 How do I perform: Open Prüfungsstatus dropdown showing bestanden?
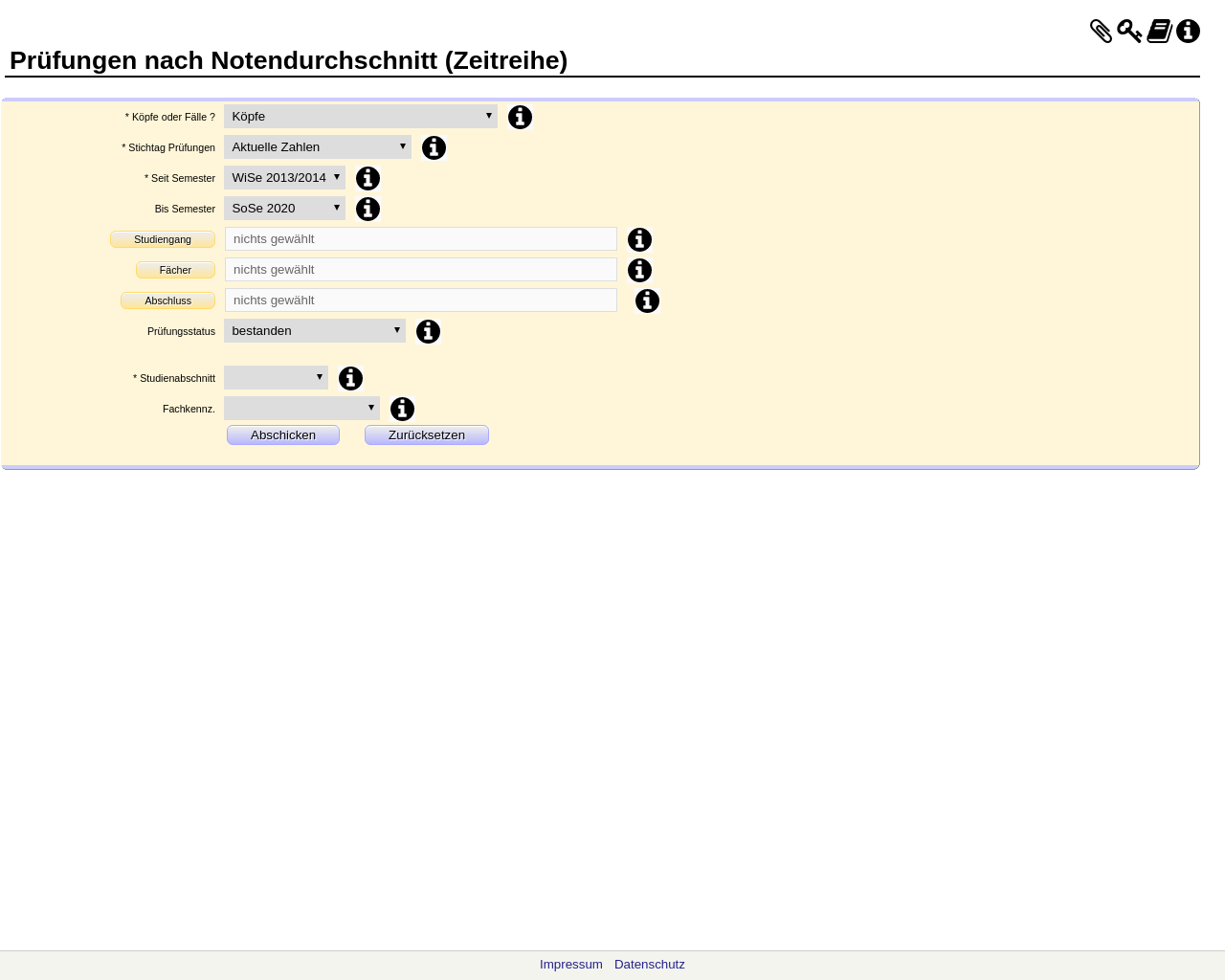[315, 330]
